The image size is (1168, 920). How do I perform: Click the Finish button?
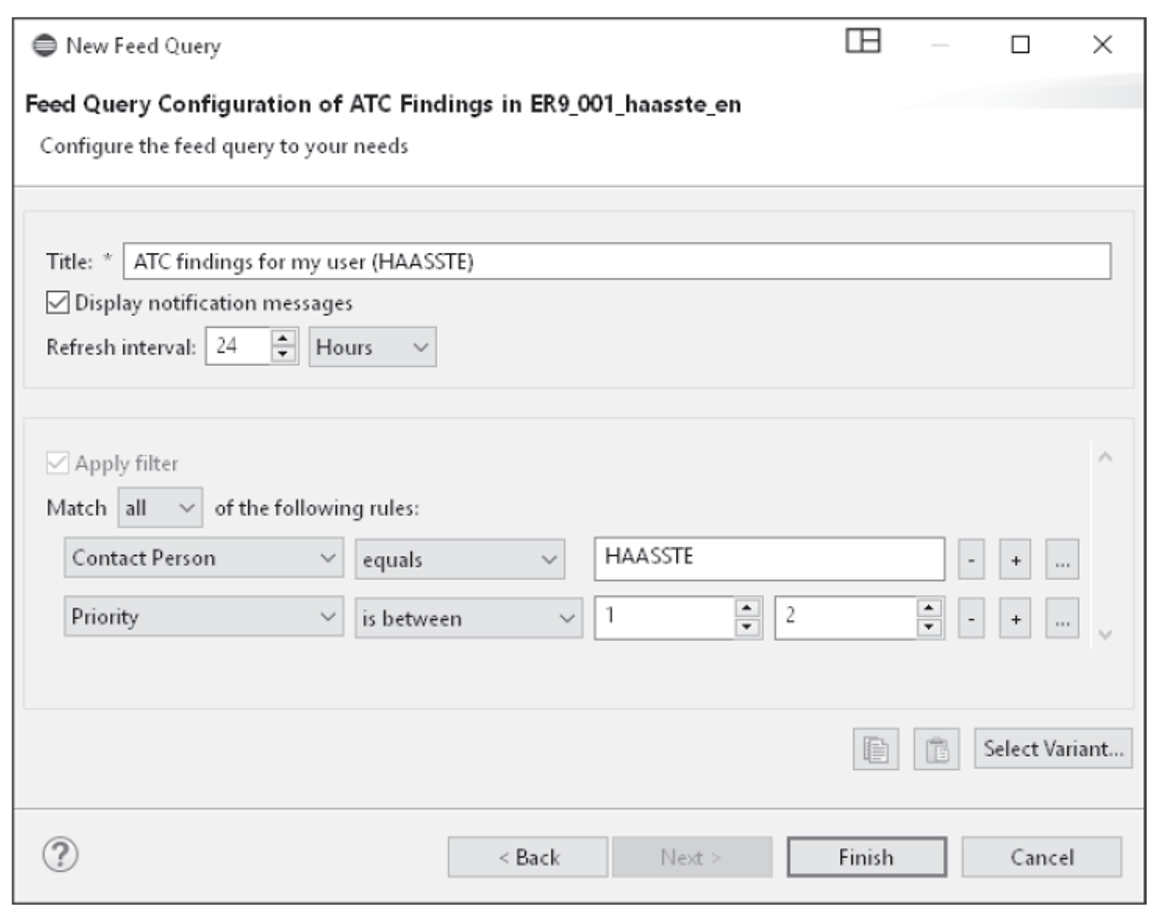(x=865, y=857)
